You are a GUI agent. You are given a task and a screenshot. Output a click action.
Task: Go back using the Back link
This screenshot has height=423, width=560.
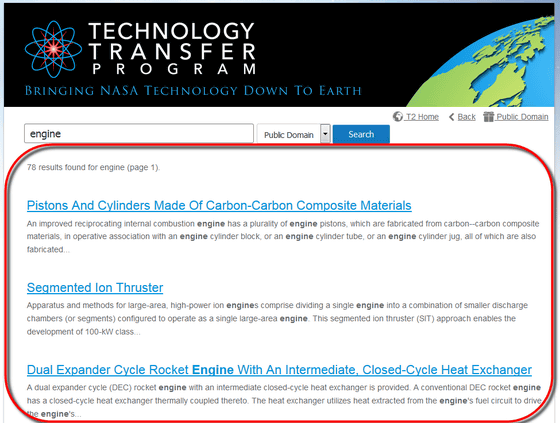[466, 117]
